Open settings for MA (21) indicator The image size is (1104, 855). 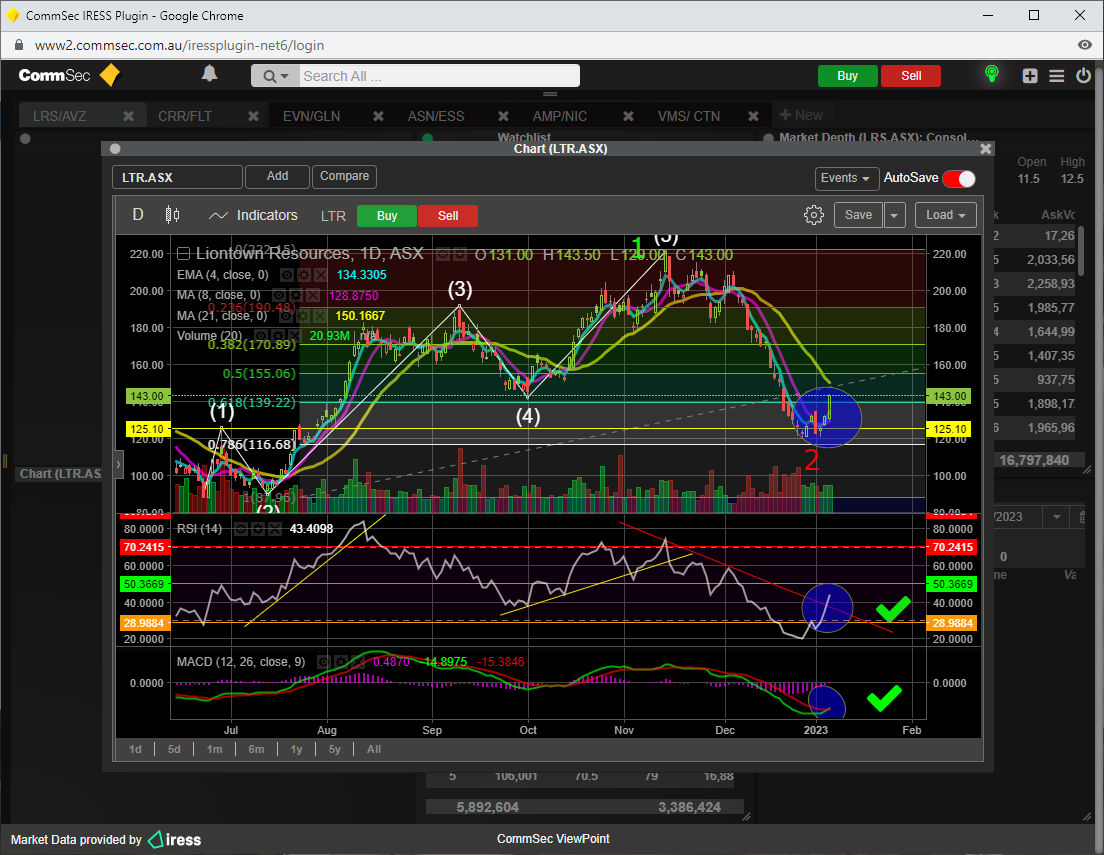click(301, 316)
